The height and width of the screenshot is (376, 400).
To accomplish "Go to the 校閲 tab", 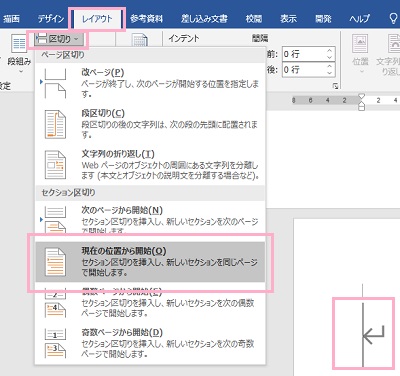I will tap(254, 19).
